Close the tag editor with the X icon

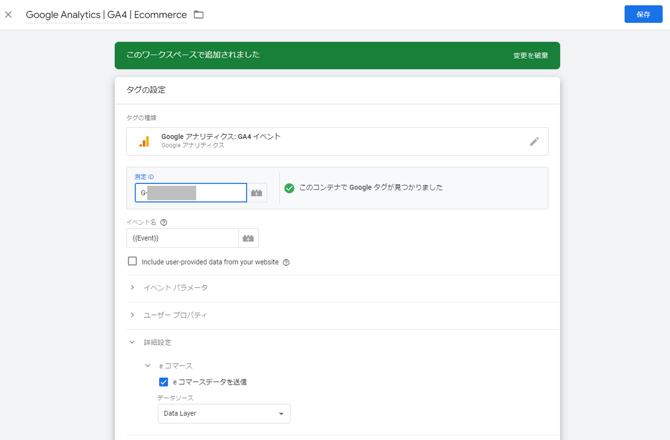pyautogui.click(x=9, y=15)
